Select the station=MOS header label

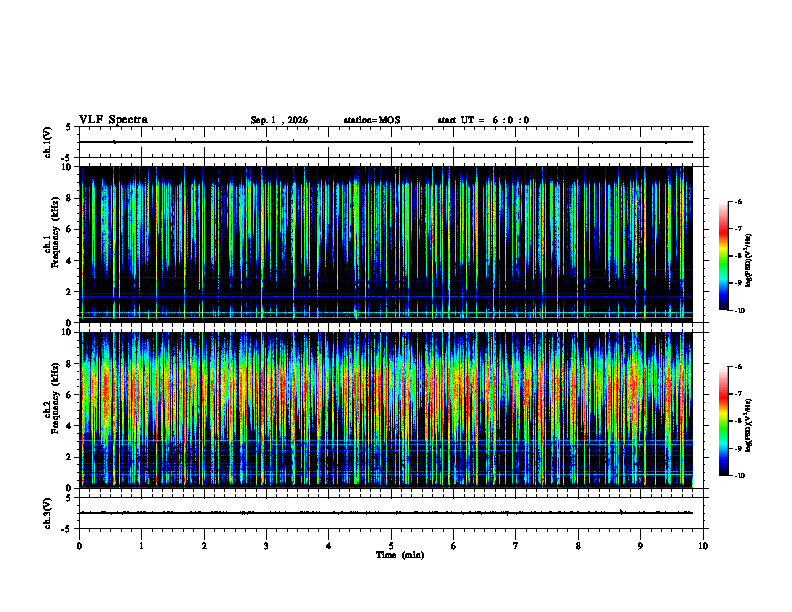click(x=372, y=120)
